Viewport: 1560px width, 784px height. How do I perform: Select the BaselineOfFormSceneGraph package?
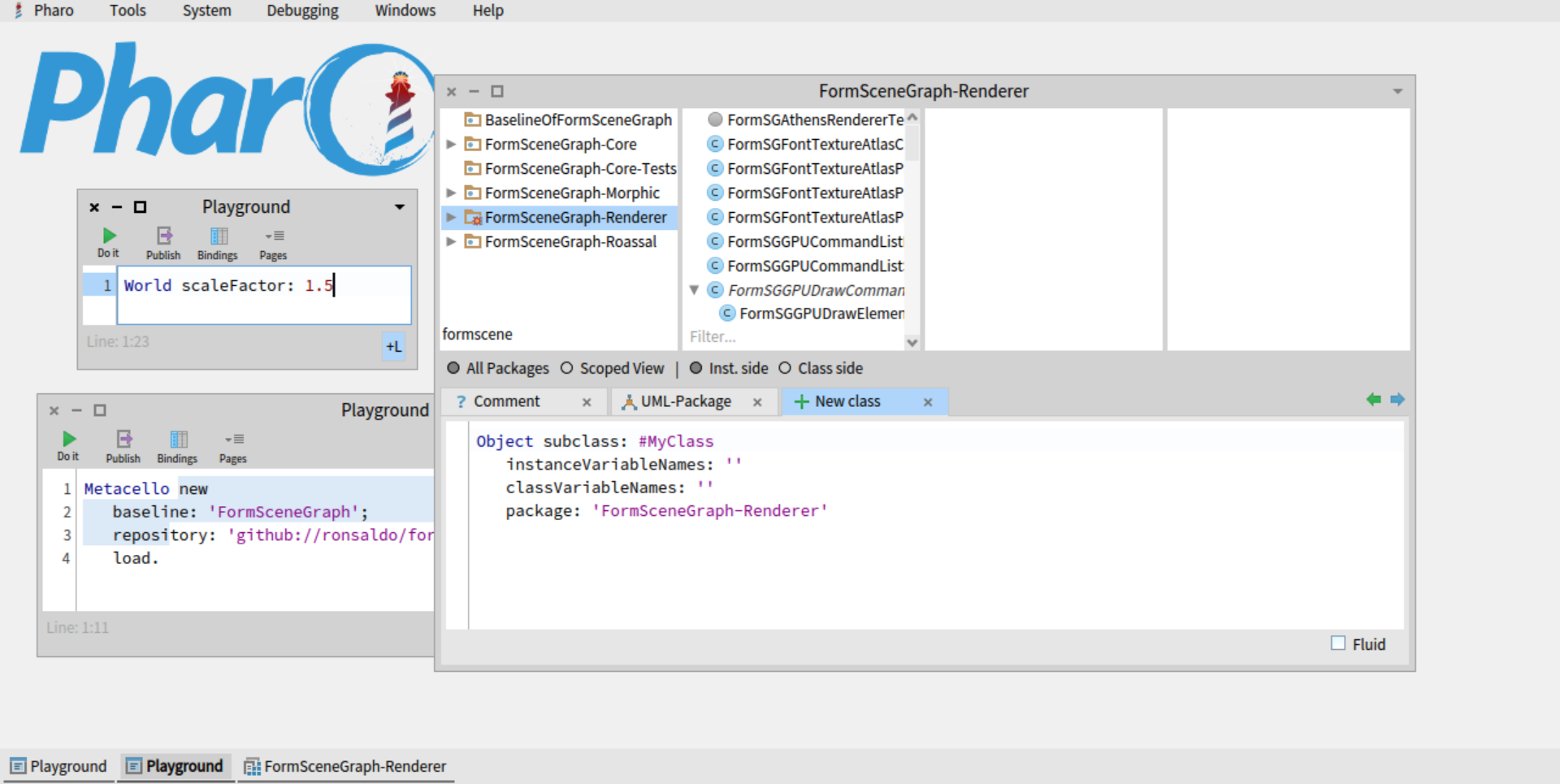[578, 119]
